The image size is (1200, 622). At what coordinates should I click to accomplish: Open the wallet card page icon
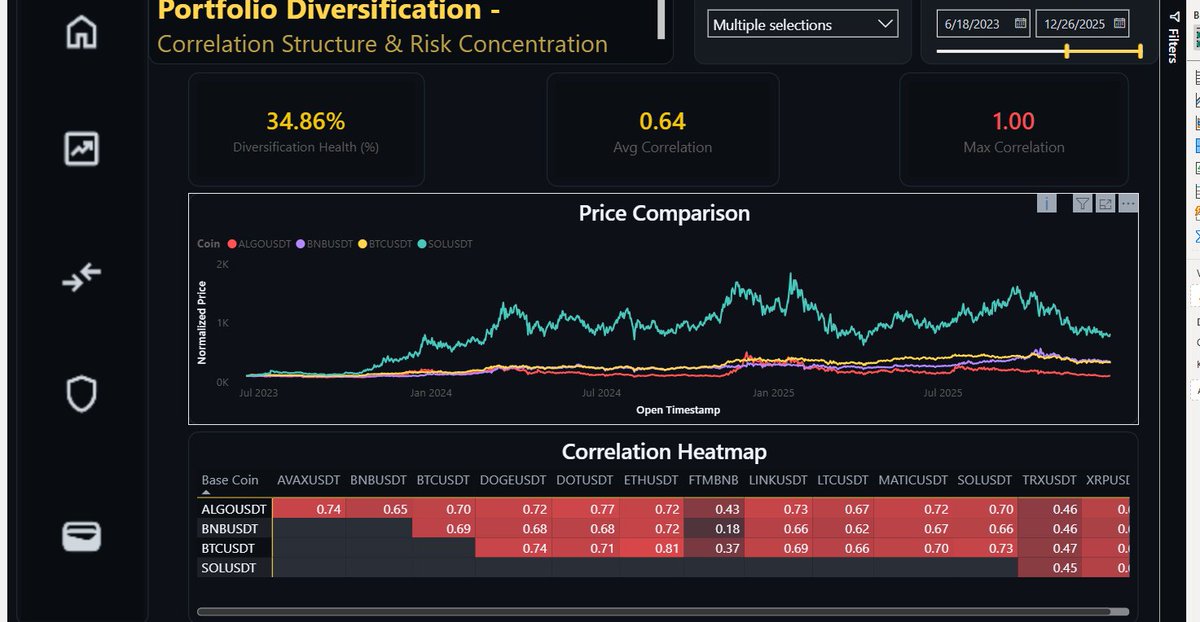pos(81,537)
